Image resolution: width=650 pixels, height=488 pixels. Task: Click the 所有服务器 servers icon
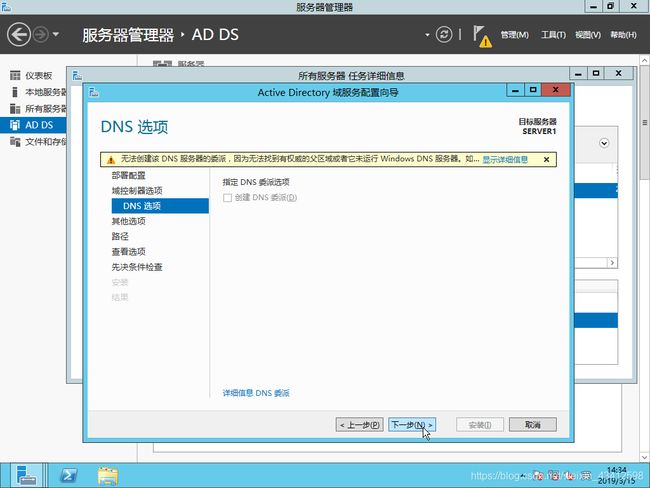[15, 109]
